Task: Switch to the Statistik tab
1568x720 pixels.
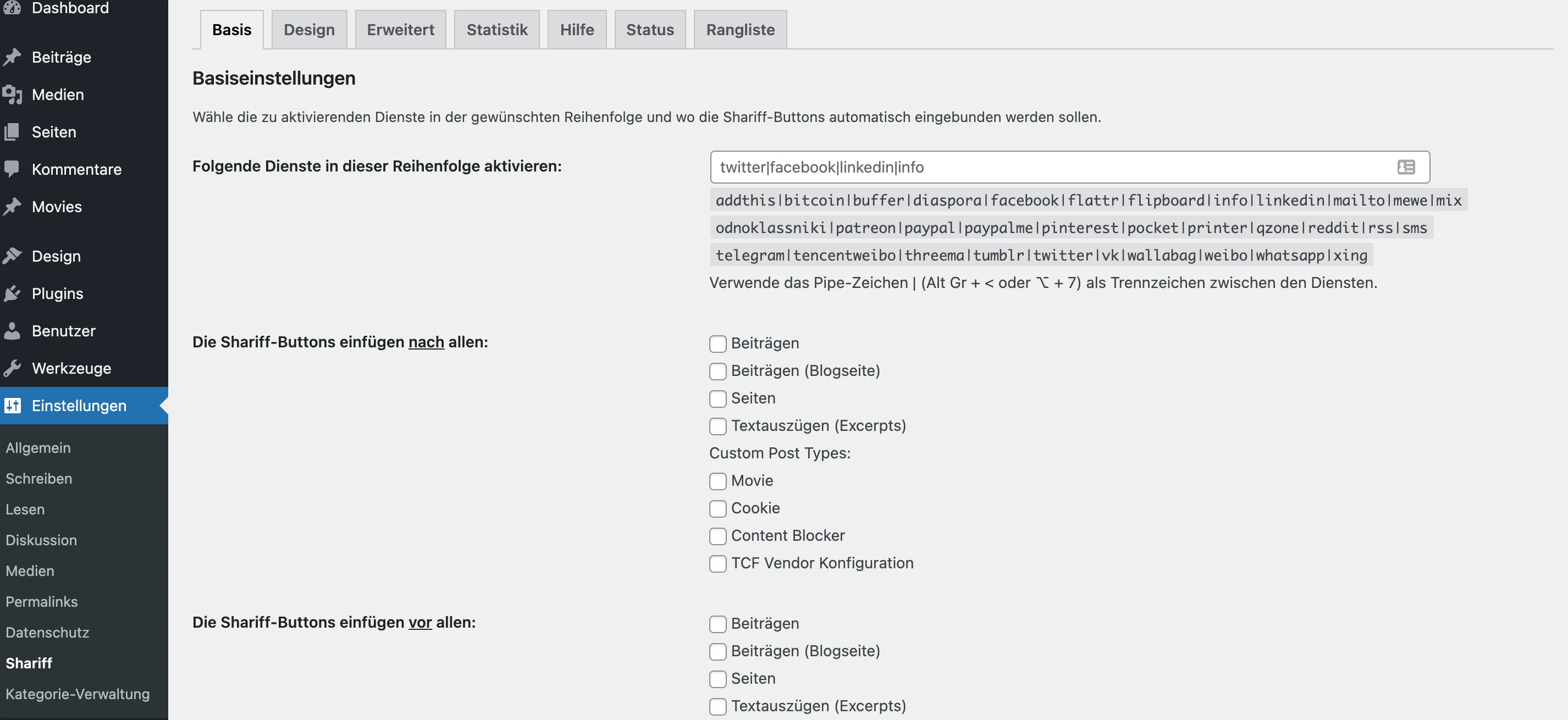Action: pyautogui.click(x=496, y=29)
